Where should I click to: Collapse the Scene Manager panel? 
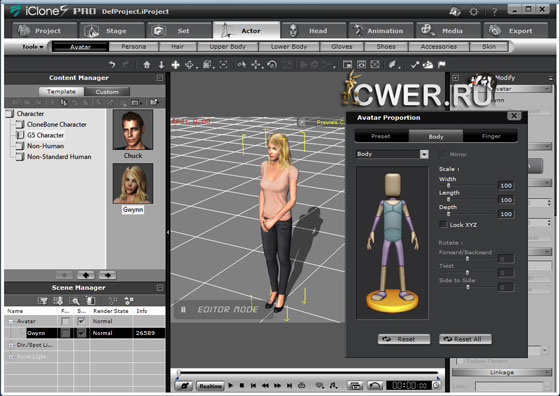pos(160,287)
